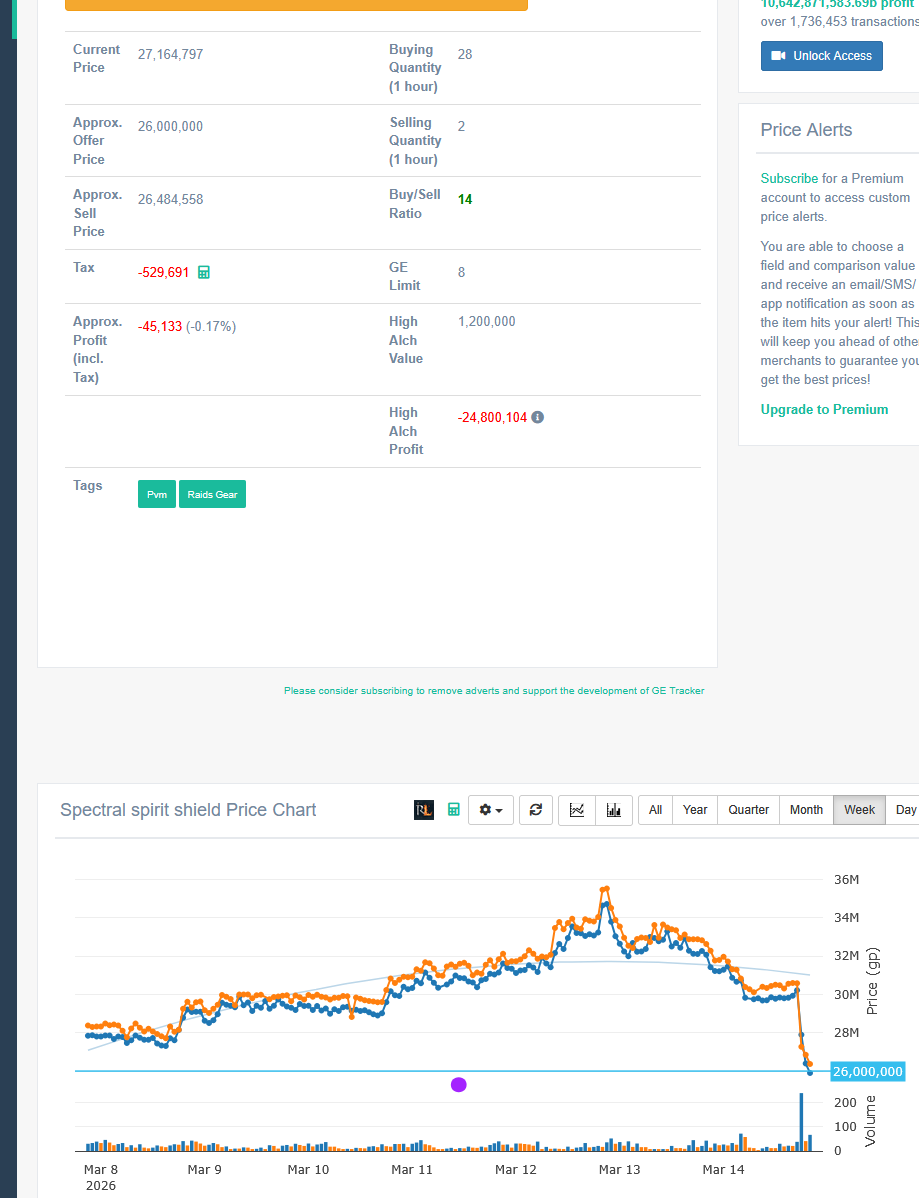Click the Mar 13 axis label
Image resolution: width=919 pixels, height=1198 pixels.
click(x=620, y=1170)
